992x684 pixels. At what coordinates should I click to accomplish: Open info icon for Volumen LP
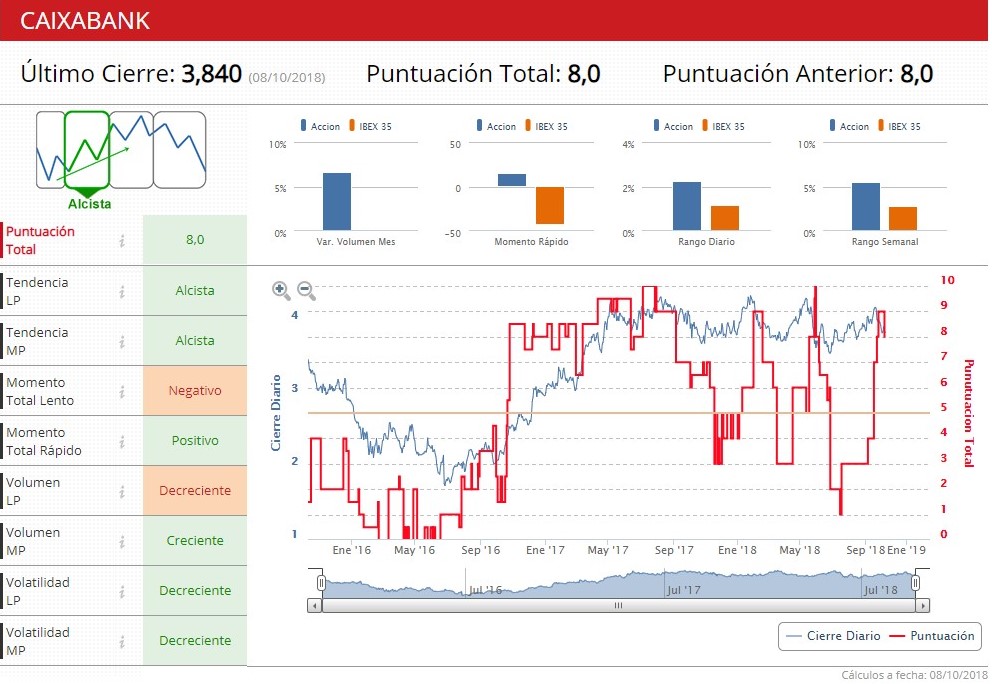coord(122,491)
